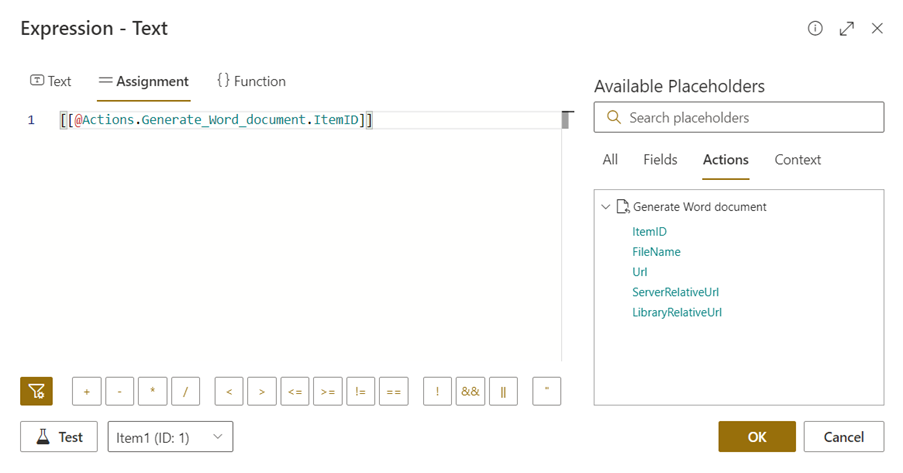903x473 pixels.
Task: Click the OK button
Action: coord(756,437)
